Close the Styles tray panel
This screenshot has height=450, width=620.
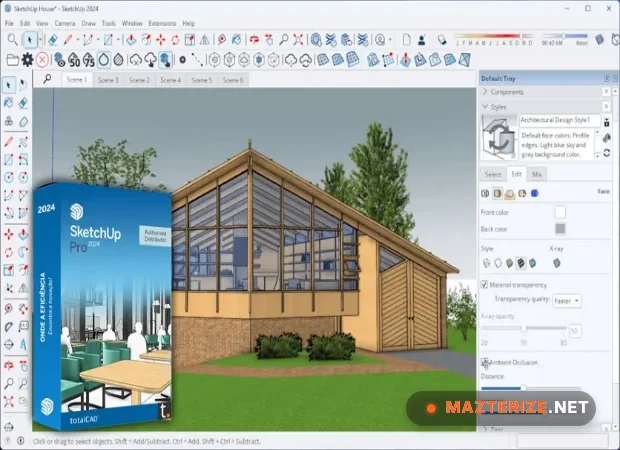click(606, 106)
